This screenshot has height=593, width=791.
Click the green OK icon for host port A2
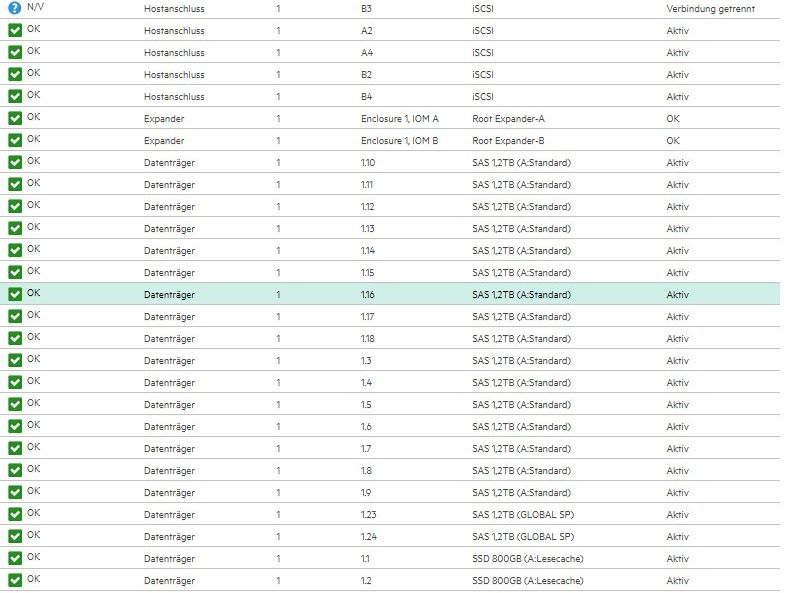[x=15, y=31]
